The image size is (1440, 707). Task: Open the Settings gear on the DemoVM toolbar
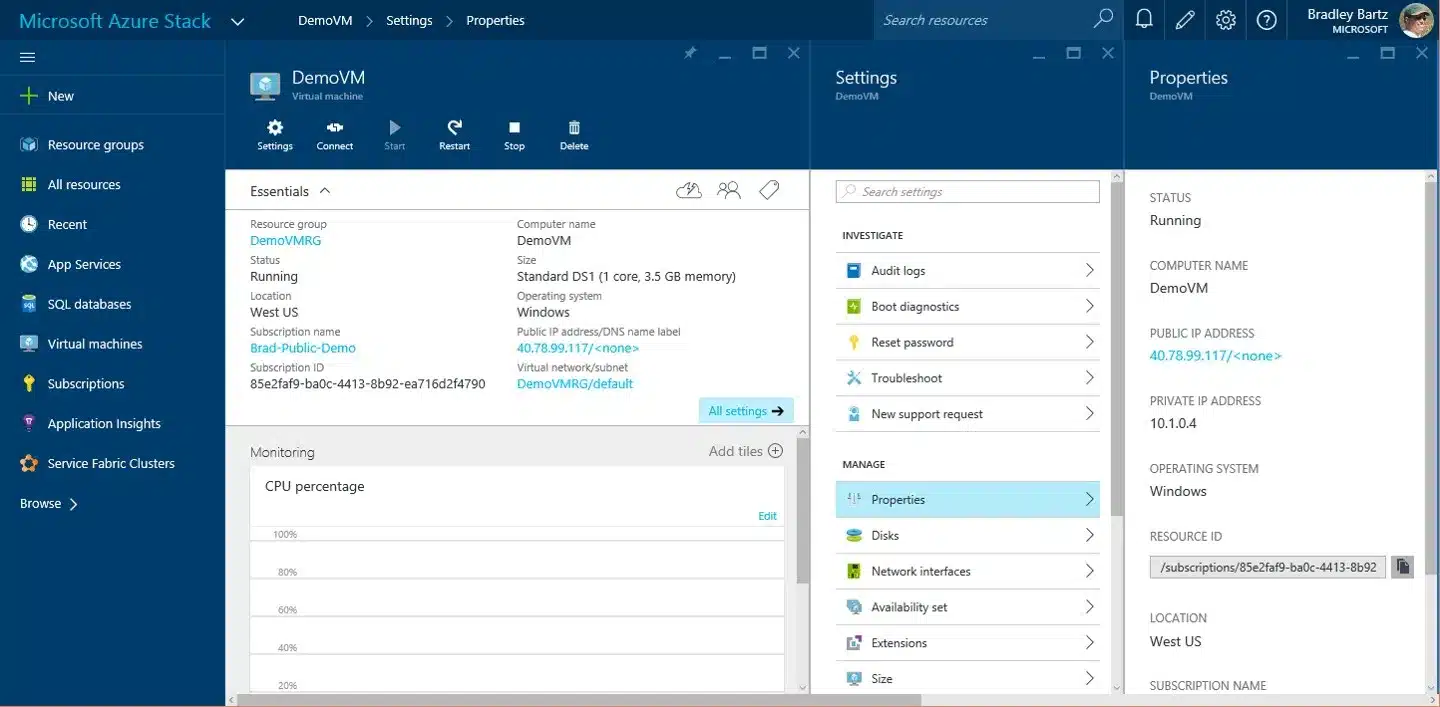[274, 135]
